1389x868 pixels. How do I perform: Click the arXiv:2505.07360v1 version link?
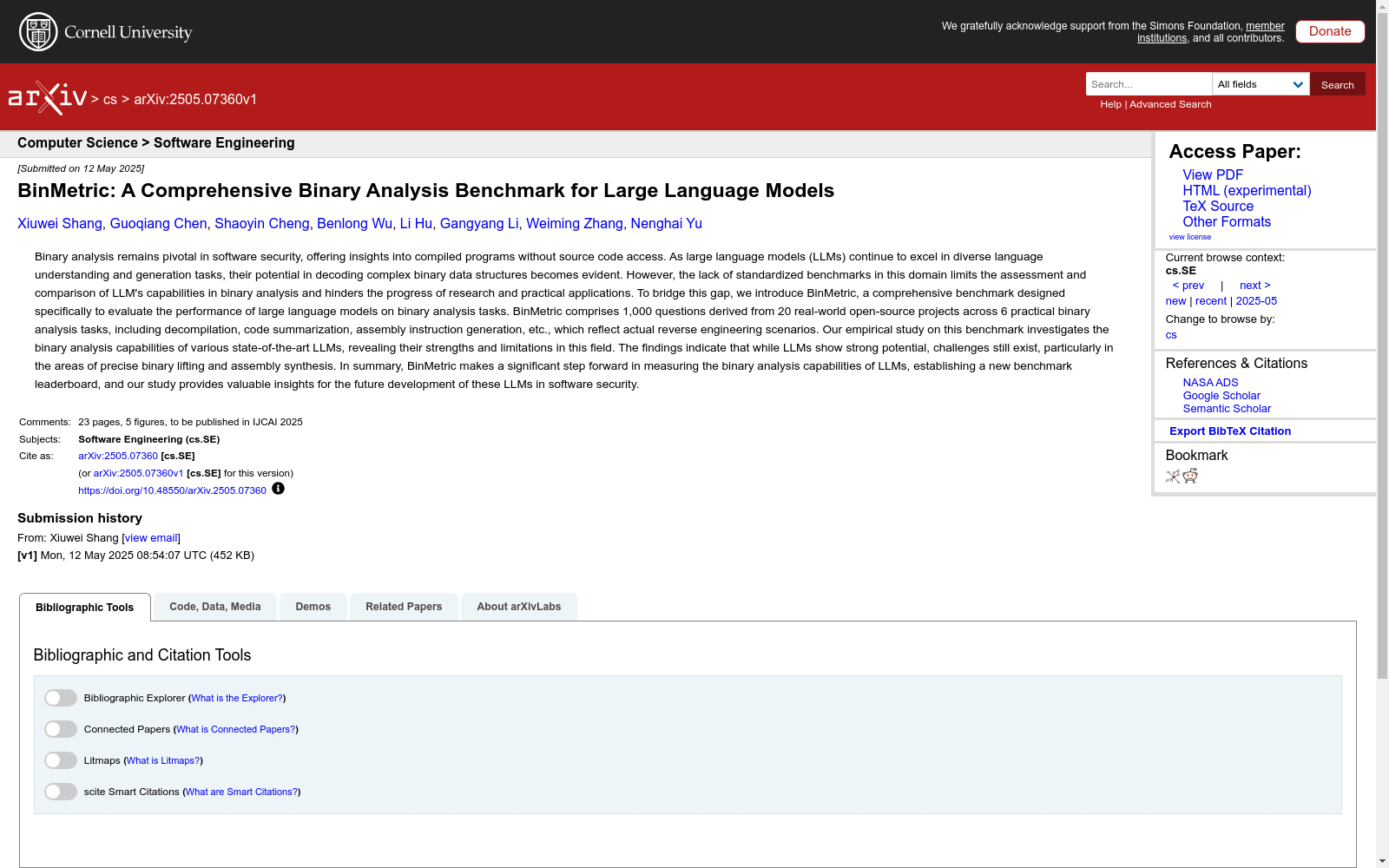[138, 473]
